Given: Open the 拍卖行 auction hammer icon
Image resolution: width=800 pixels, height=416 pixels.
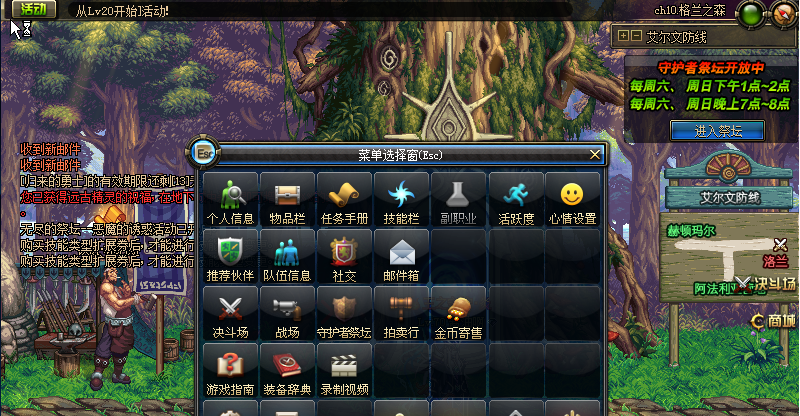Looking at the screenshot, I should (402, 314).
